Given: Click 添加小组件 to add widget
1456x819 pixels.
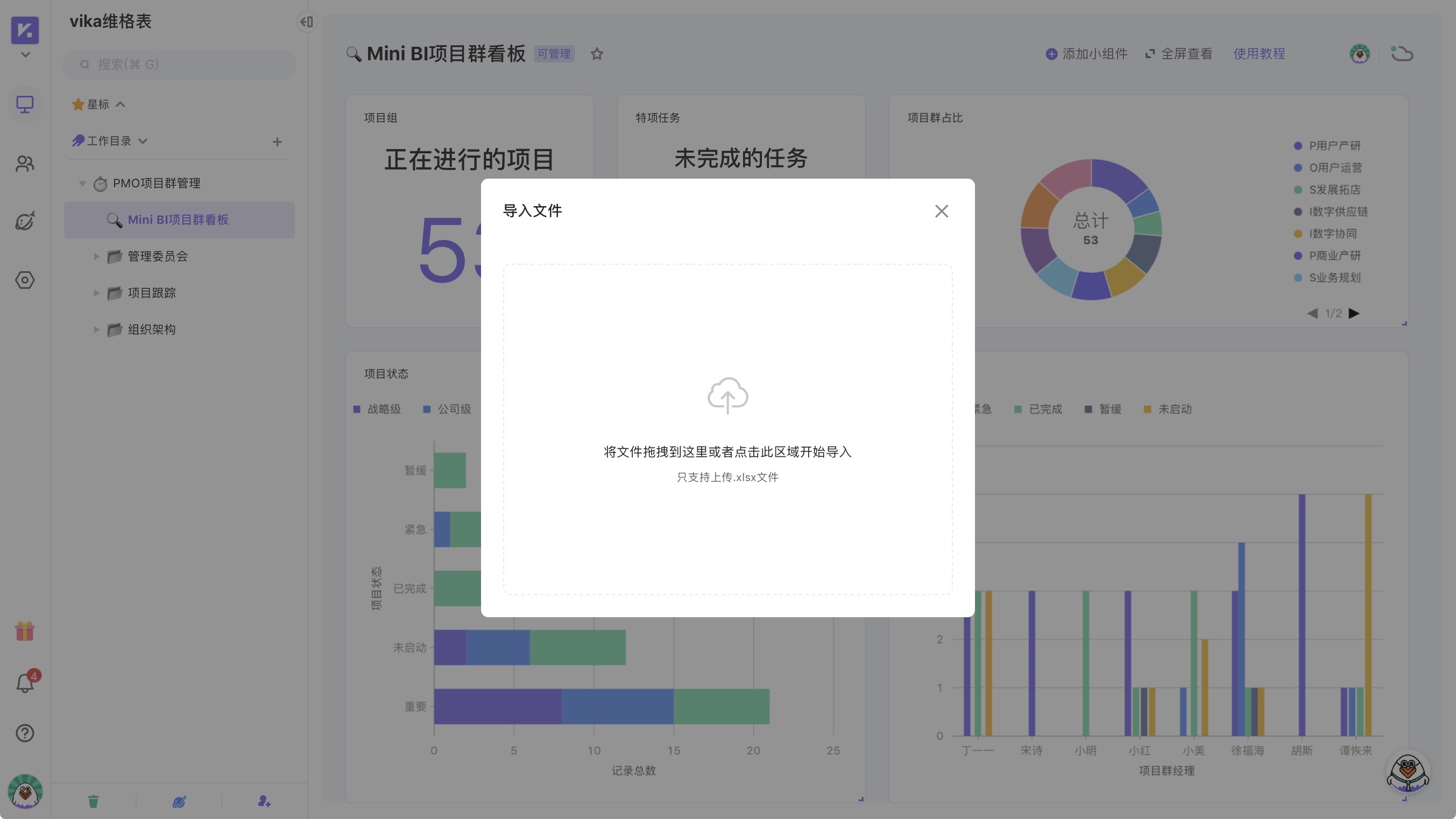Looking at the screenshot, I should [1085, 54].
